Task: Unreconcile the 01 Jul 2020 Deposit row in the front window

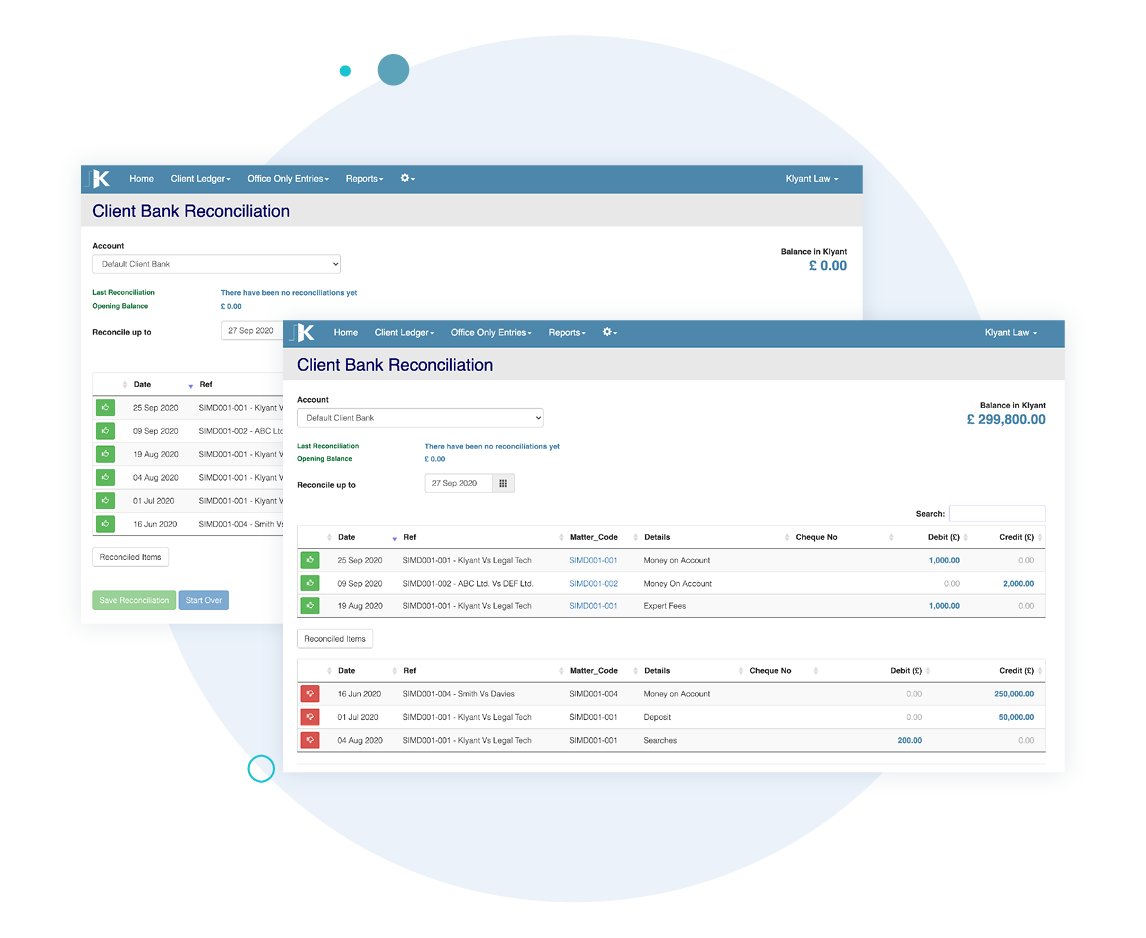Action: [x=310, y=717]
